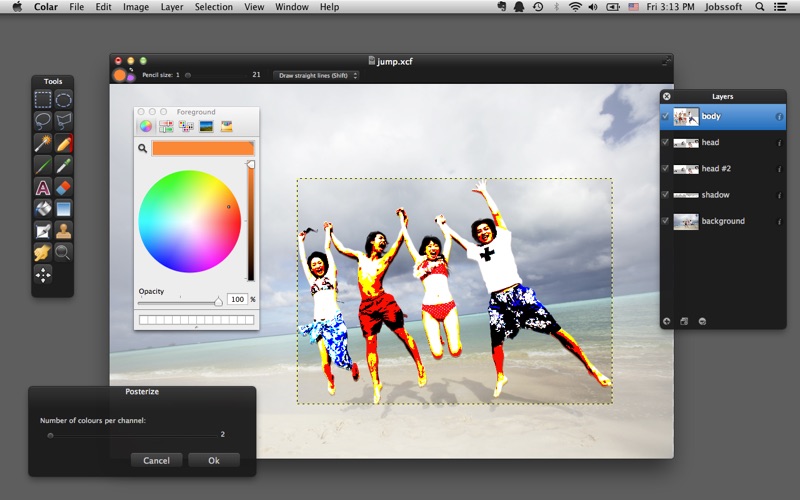Cancel the Posterize dialog
Image resolution: width=800 pixels, height=500 pixels.
(156, 461)
